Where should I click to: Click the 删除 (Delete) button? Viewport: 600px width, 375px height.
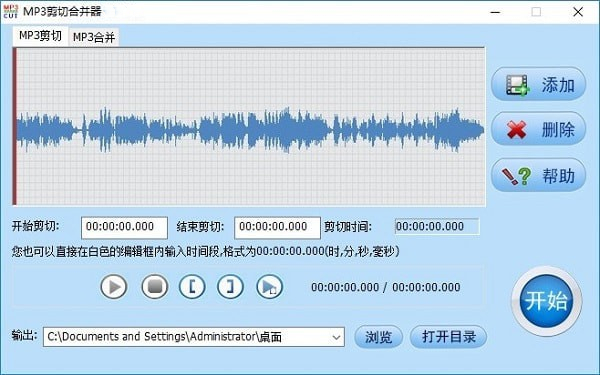[x=538, y=129]
